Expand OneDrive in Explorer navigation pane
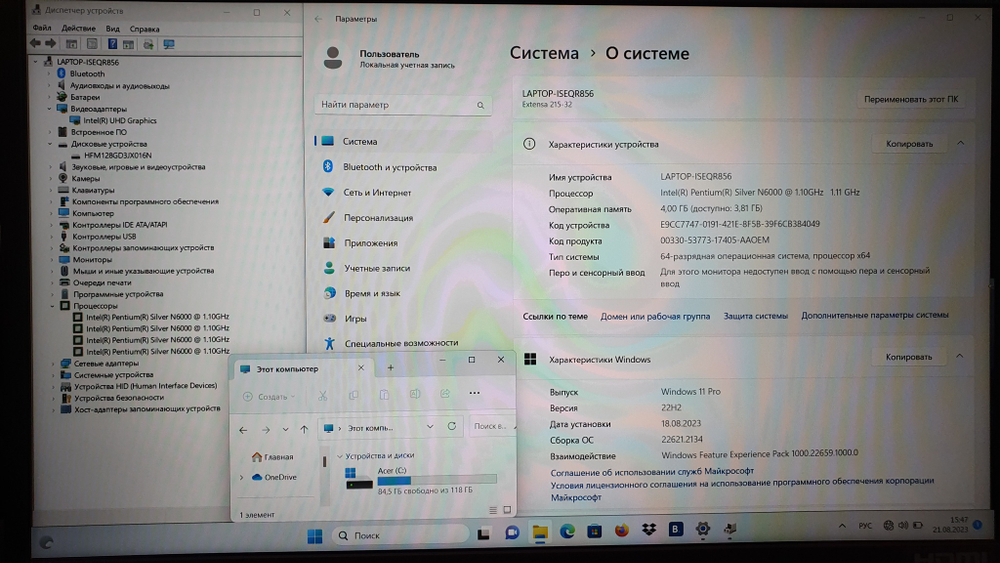The width and height of the screenshot is (1000, 563). coord(242,478)
